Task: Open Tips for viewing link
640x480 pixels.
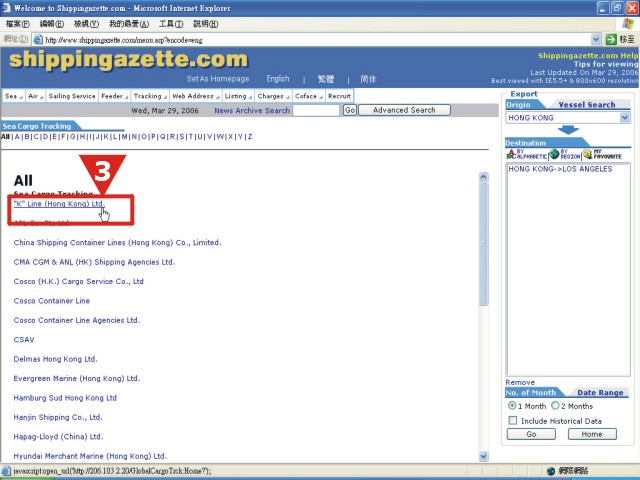Action: 606,64
